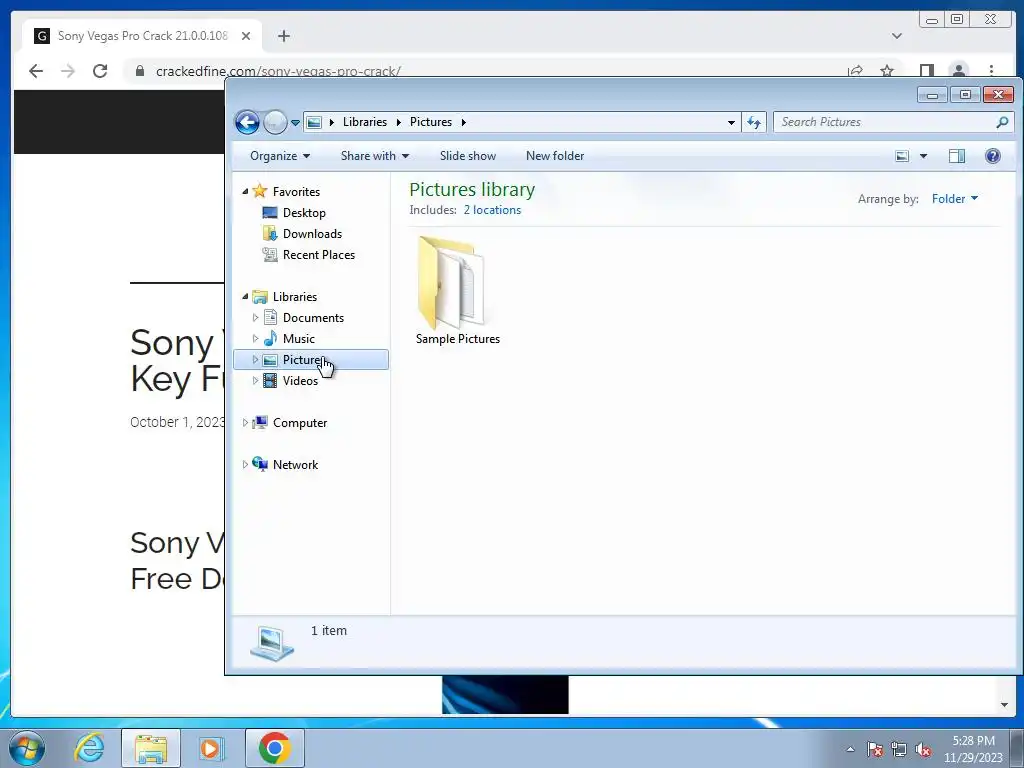
Task: Select Favorites in navigation pane
Action: click(296, 192)
